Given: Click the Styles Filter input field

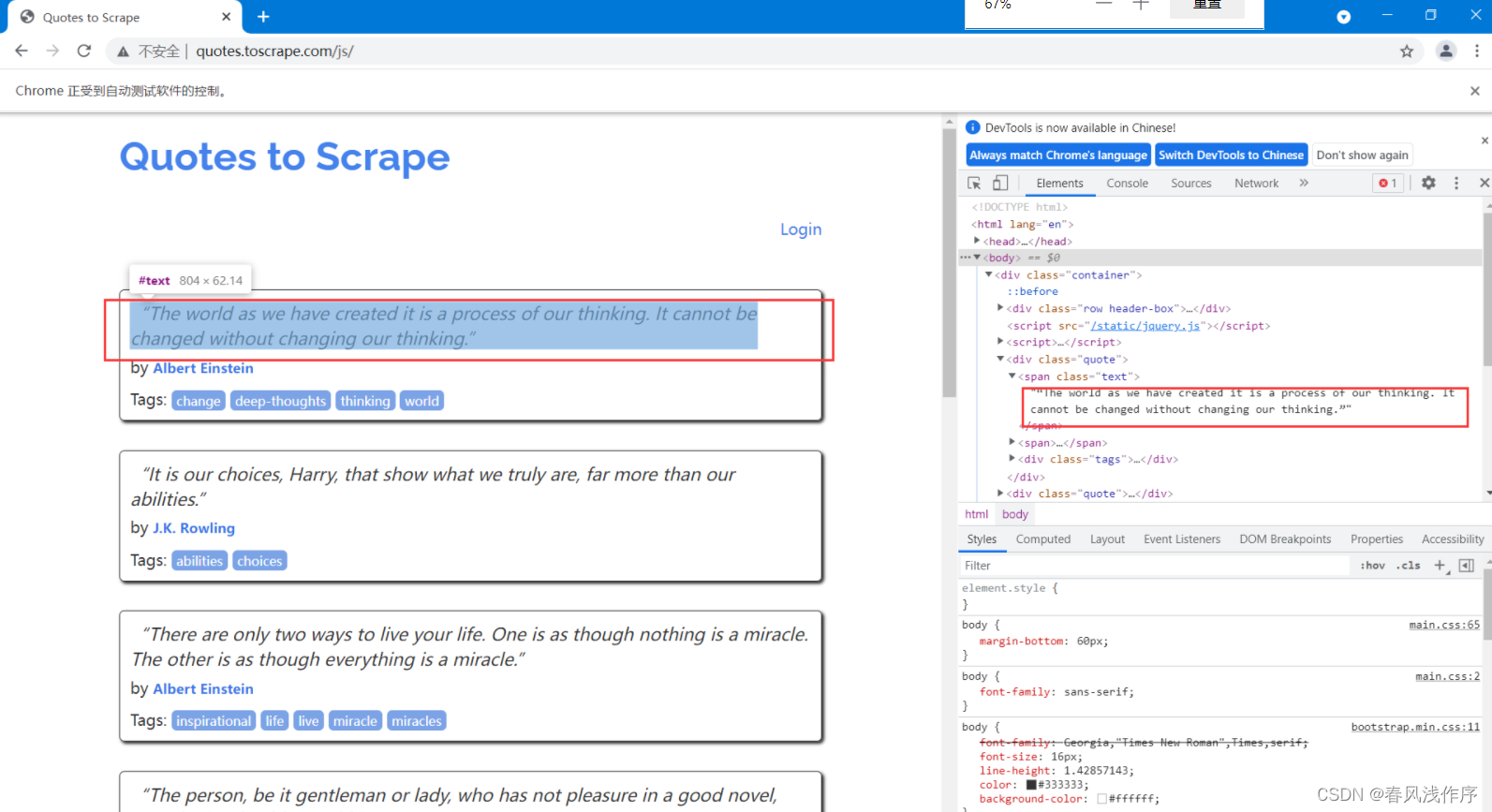Looking at the screenshot, I should (x=1155, y=566).
